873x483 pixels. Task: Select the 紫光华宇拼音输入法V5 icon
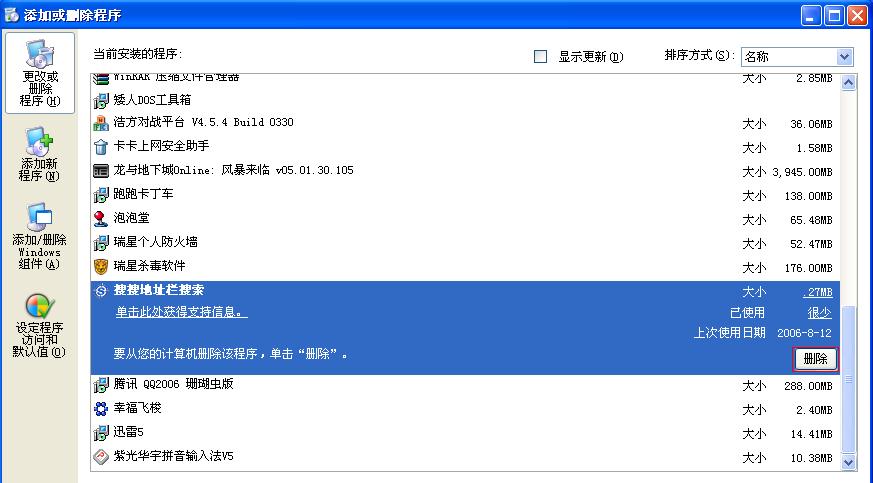[101, 457]
